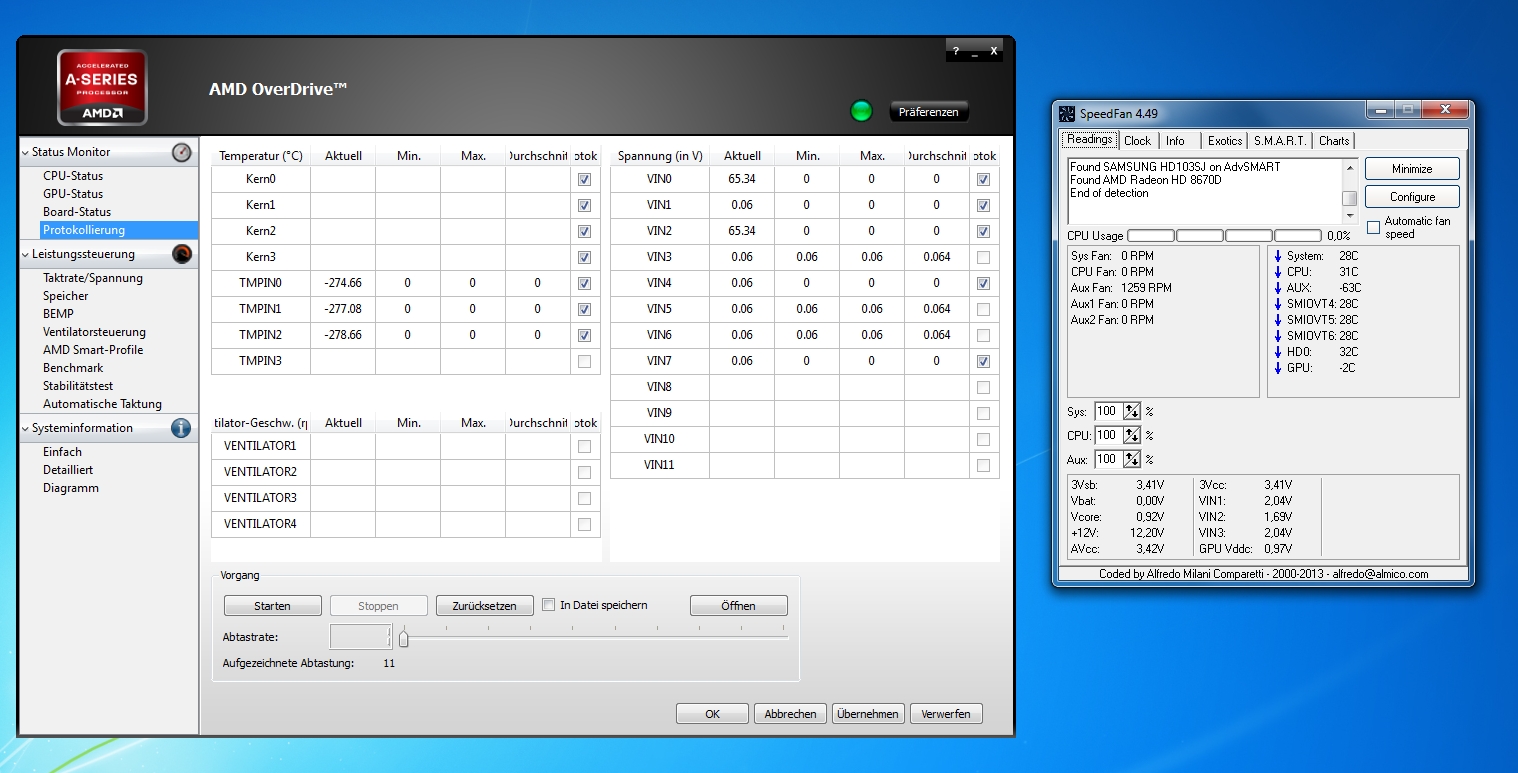Adjust the Sys fan speed stepper
1518x773 pixels.
tap(1132, 411)
